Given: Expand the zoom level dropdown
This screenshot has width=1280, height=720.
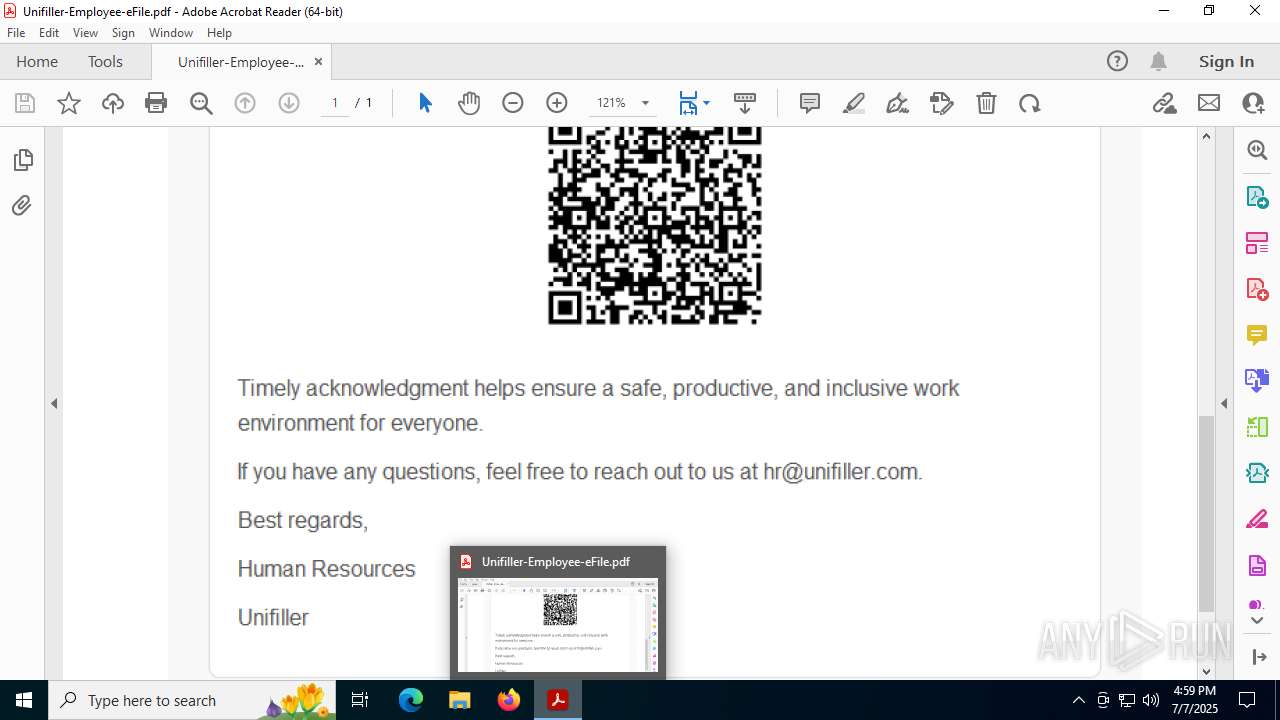Looking at the screenshot, I should [645, 103].
